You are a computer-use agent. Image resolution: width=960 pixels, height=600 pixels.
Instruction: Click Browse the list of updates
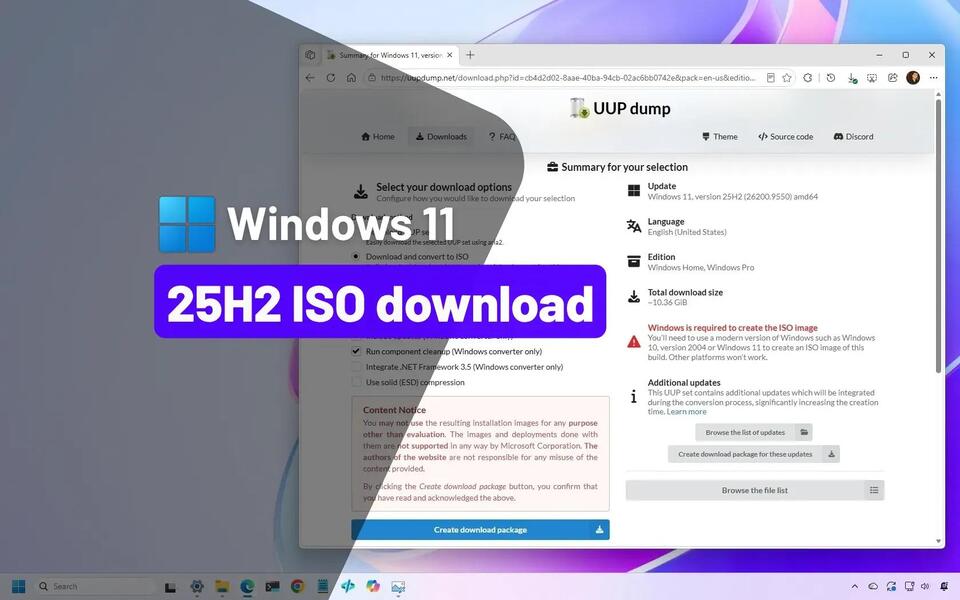754,432
